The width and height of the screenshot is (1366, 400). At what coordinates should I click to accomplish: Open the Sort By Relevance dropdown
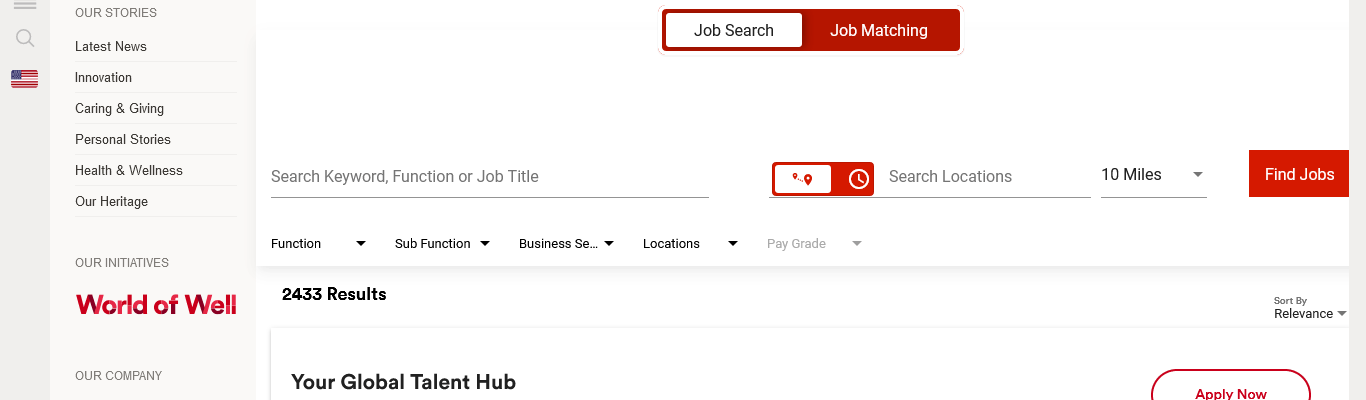coord(1310,313)
